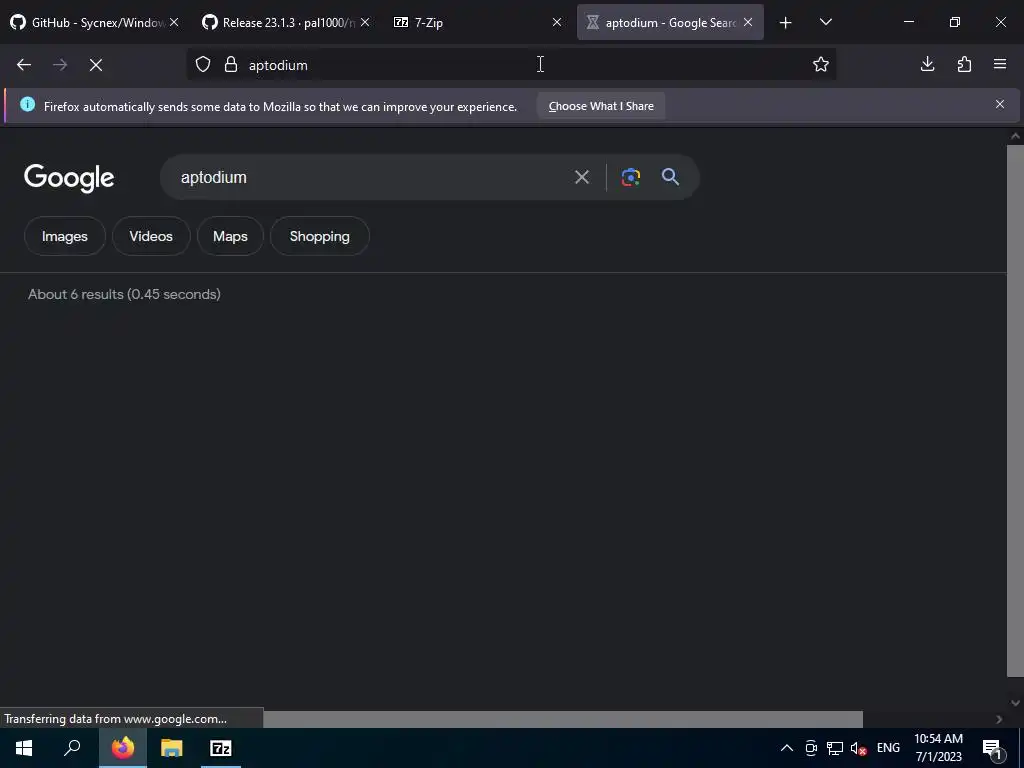Filter results by Videos
Image resolution: width=1024 pixels, height=768 pixels.
[151, 236]
